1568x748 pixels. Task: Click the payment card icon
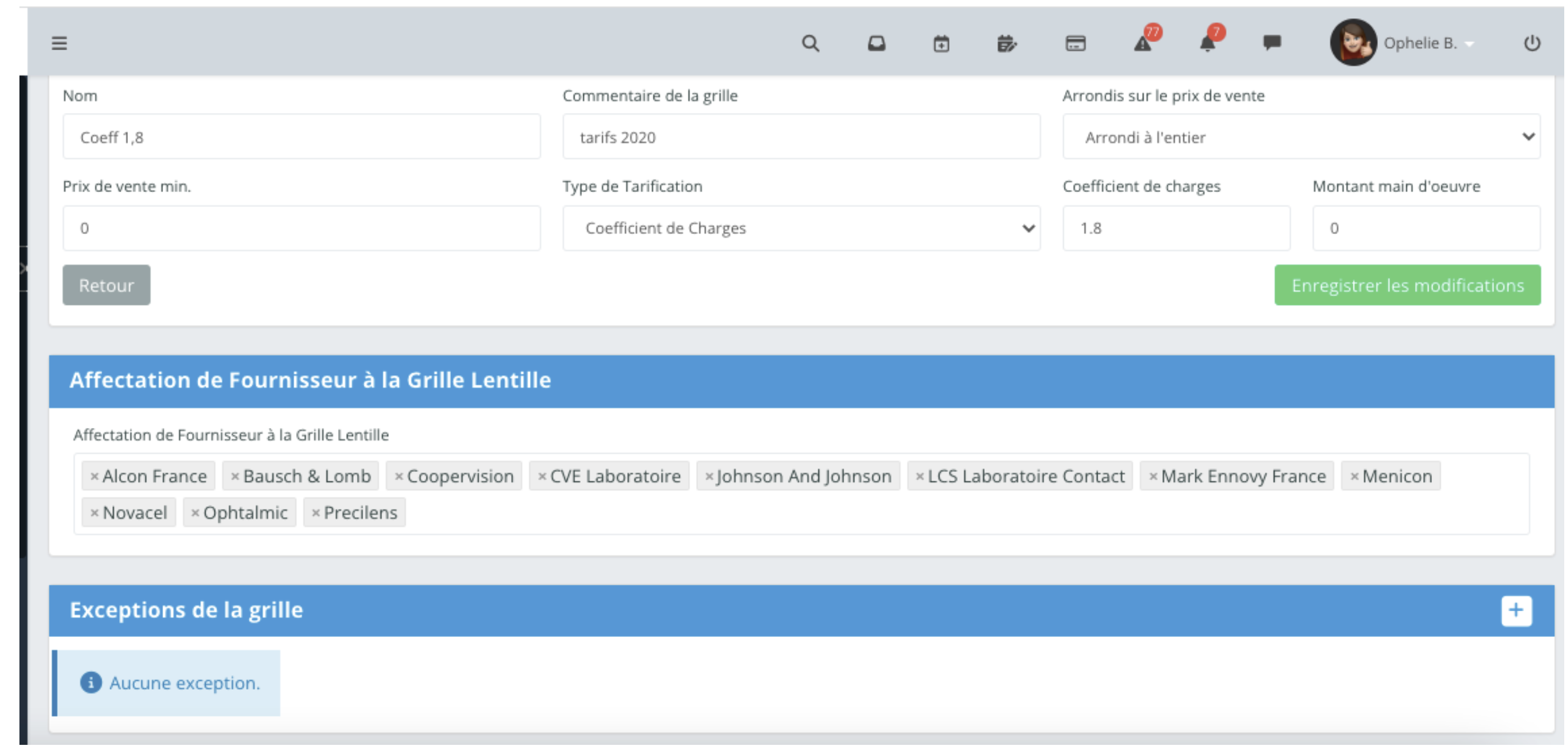pos(1075,43)
